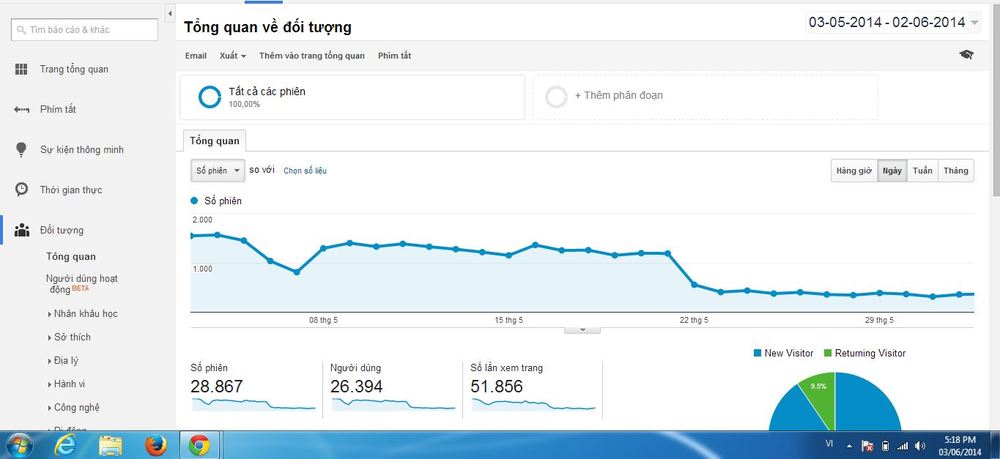Expand Sở thích in sidebar
Image resolution: width=1000 pixels, height=459 pixels.
click(x=70, y=337)
